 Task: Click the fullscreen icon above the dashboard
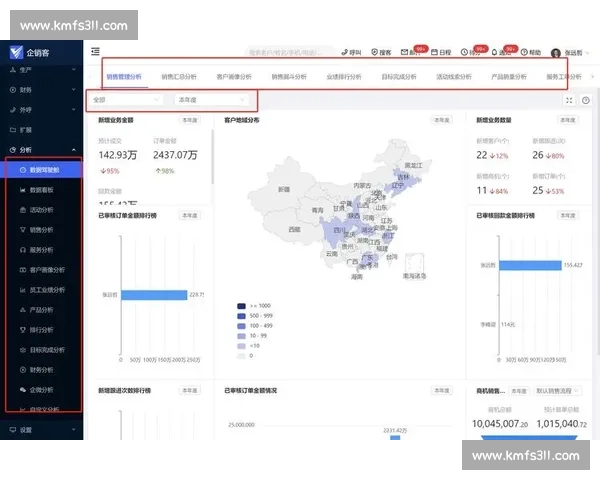pos(569,100)
